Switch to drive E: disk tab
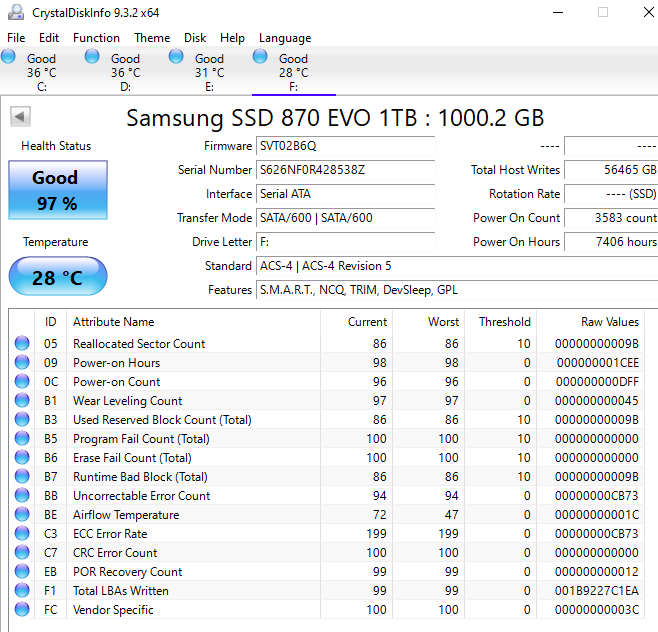This screenshot has width=658, height=632. pyautogui.click(x=209, y=72)
